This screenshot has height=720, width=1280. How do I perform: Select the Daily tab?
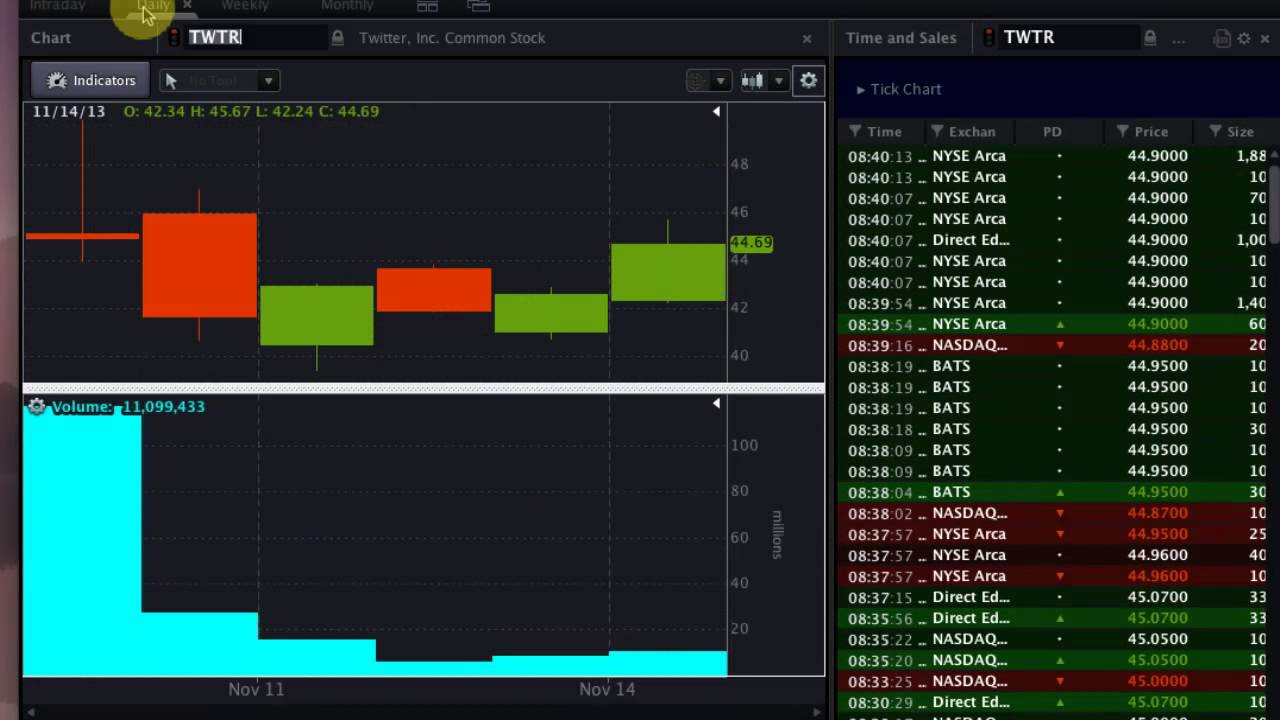pyautogui.click(x=153, y=6)
